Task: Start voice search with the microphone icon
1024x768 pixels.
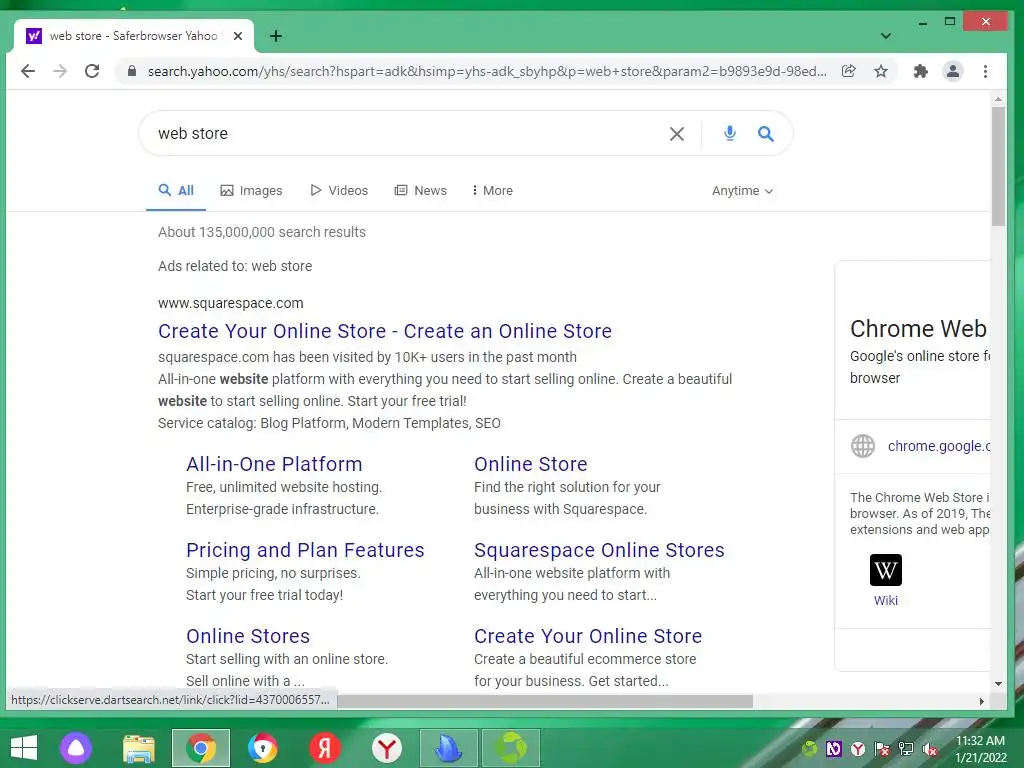Action: 729,133
